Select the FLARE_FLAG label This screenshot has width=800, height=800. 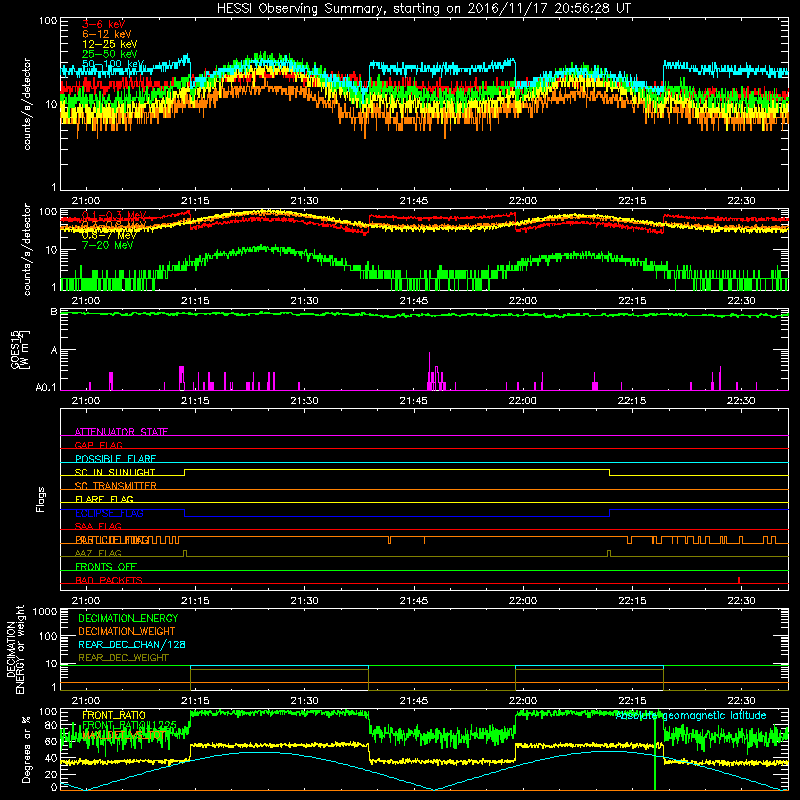(x=104, y=499)
